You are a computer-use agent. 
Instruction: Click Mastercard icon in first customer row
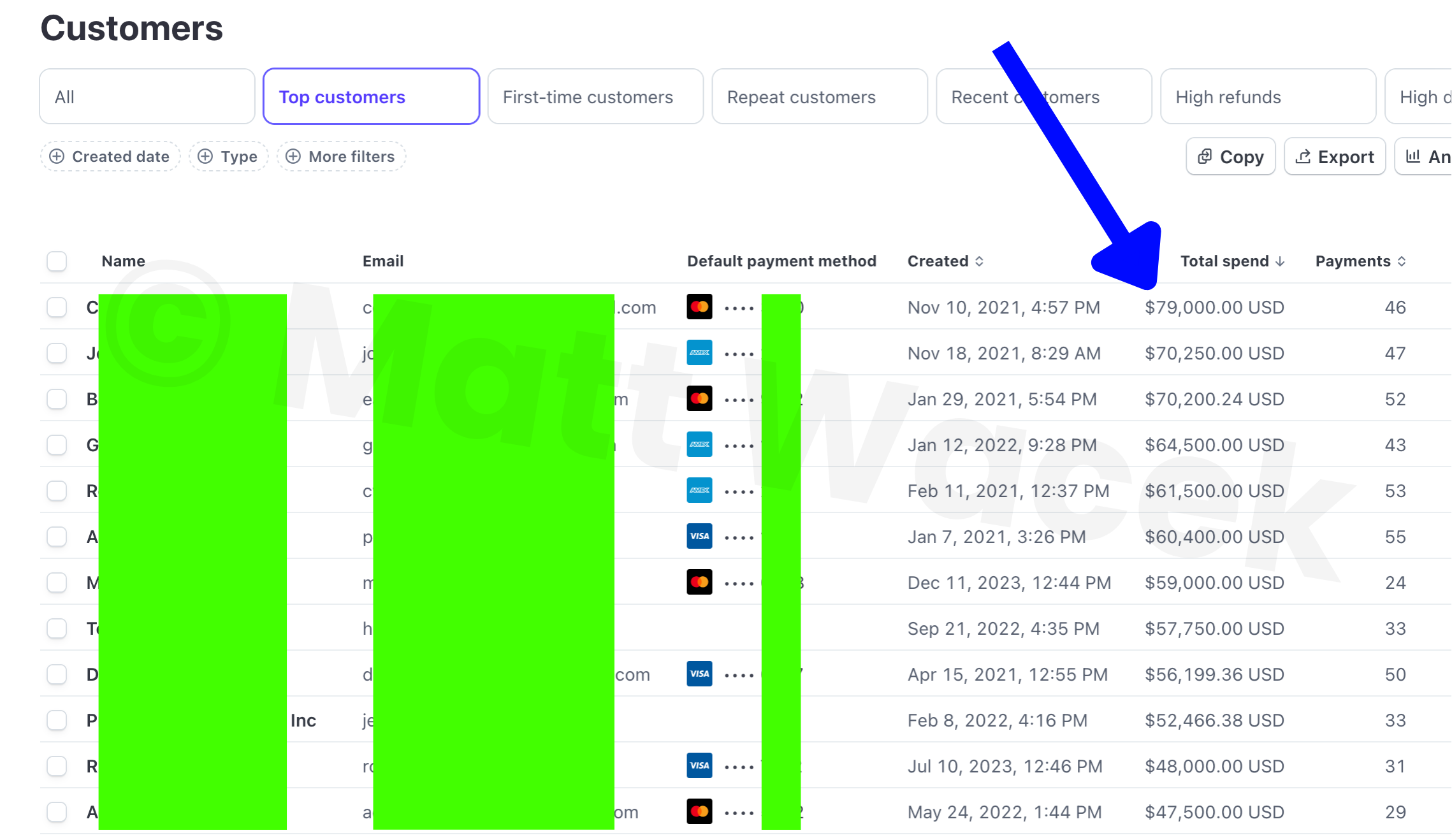699,307
